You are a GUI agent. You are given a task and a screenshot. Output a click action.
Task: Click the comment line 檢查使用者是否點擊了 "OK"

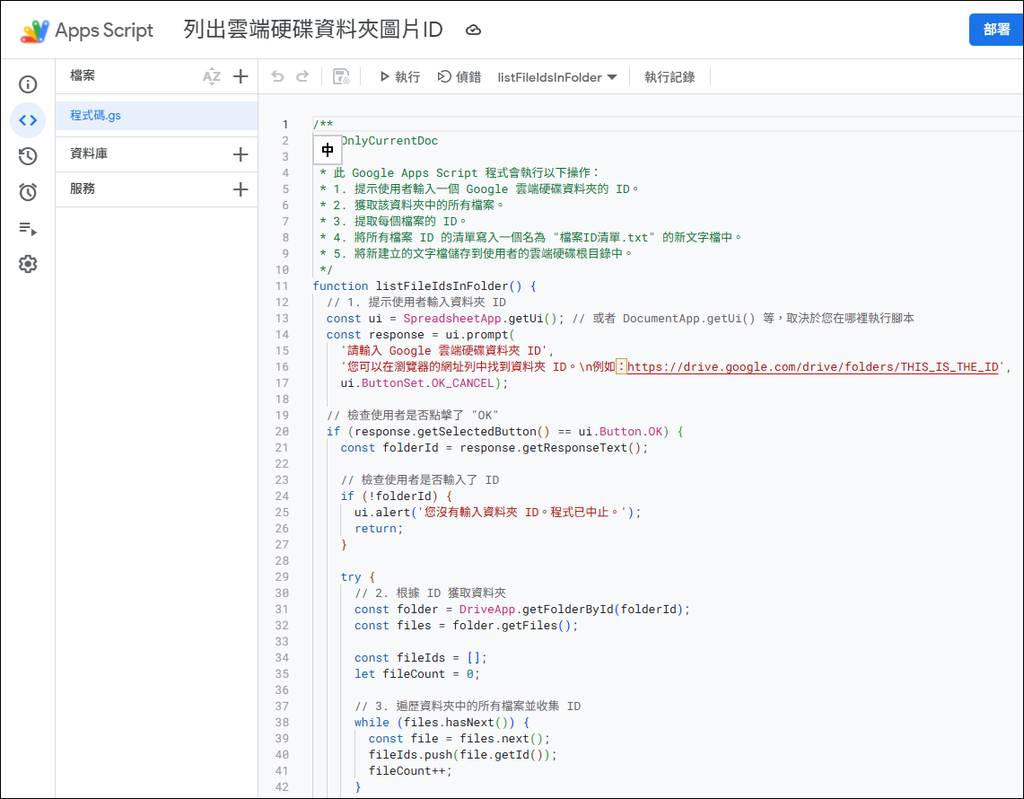click(x=413, y=416)
